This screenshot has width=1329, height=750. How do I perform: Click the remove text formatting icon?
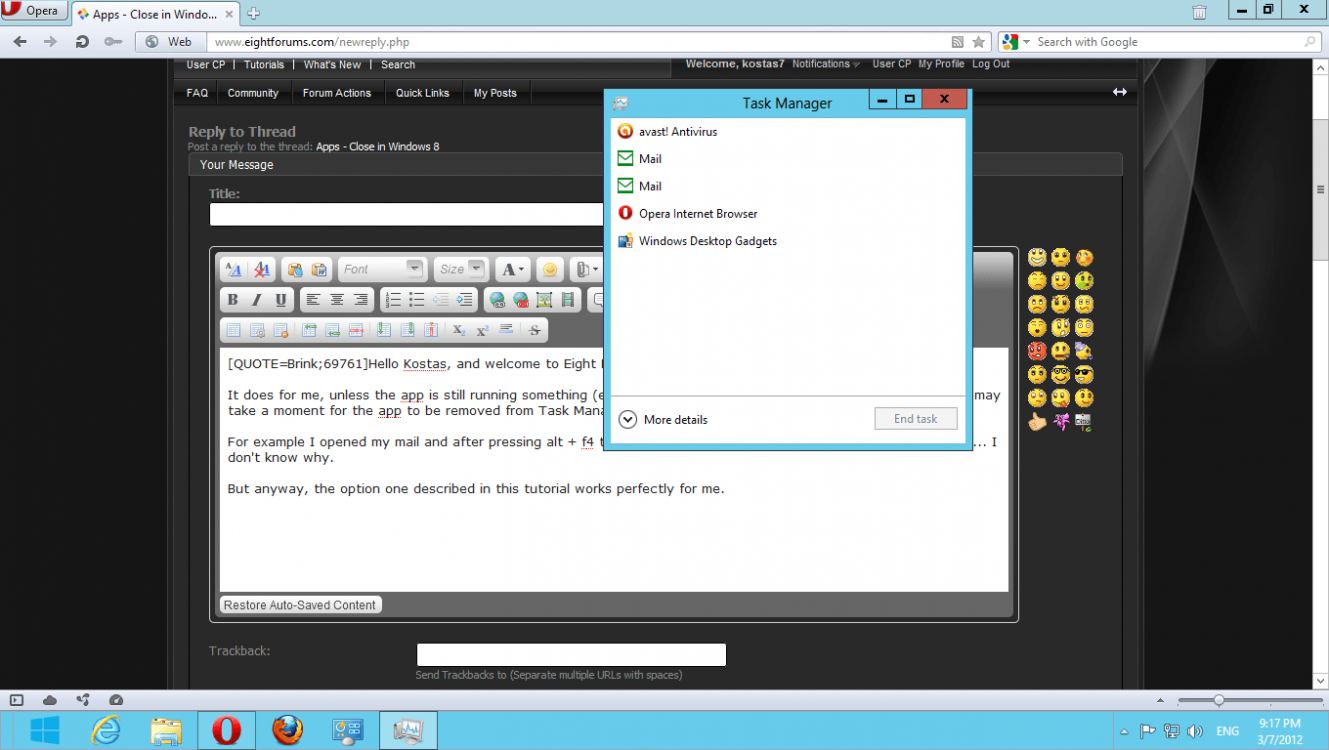click(x=261, y=270)
